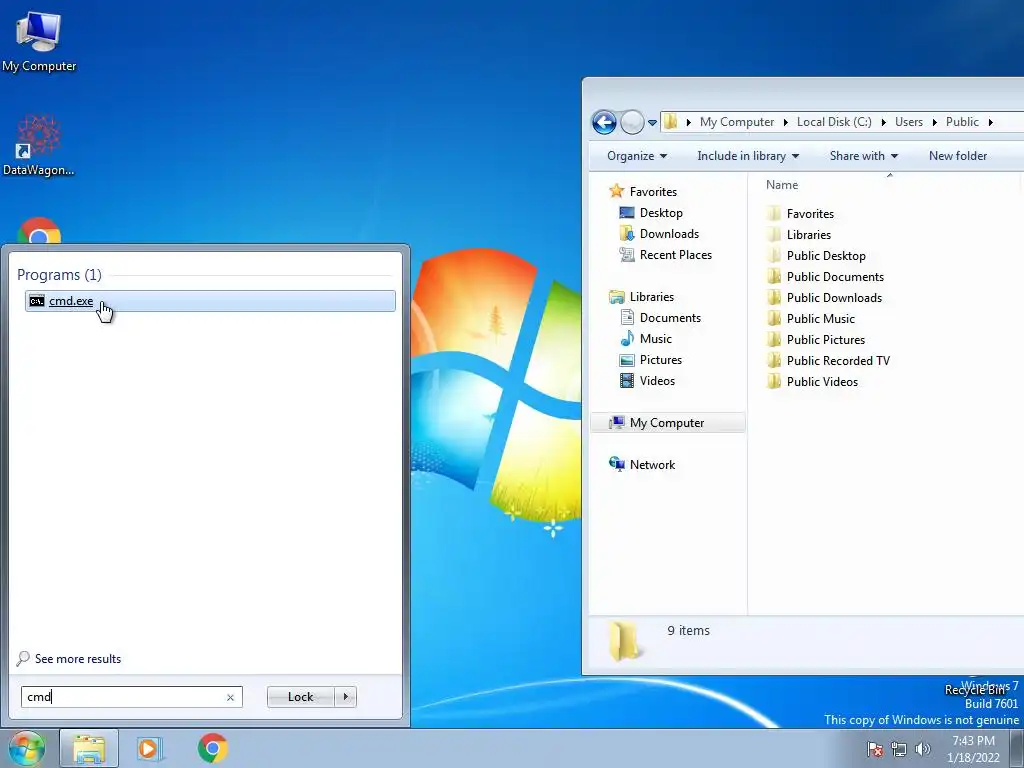Open Videos library in sidebar
The height and width of the screenshot is (768, 1024).
647,381
